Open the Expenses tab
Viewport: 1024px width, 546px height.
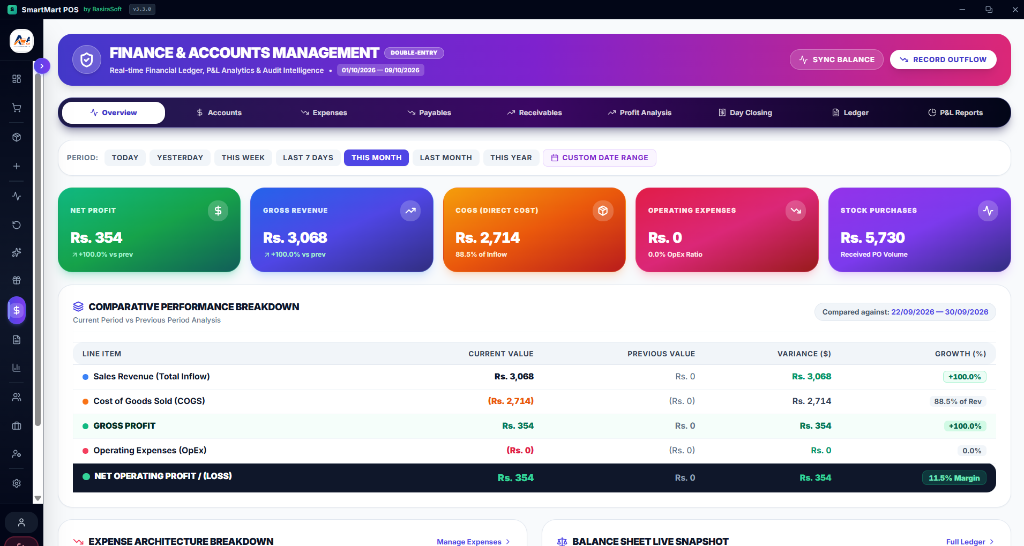[x=324, y=112]
